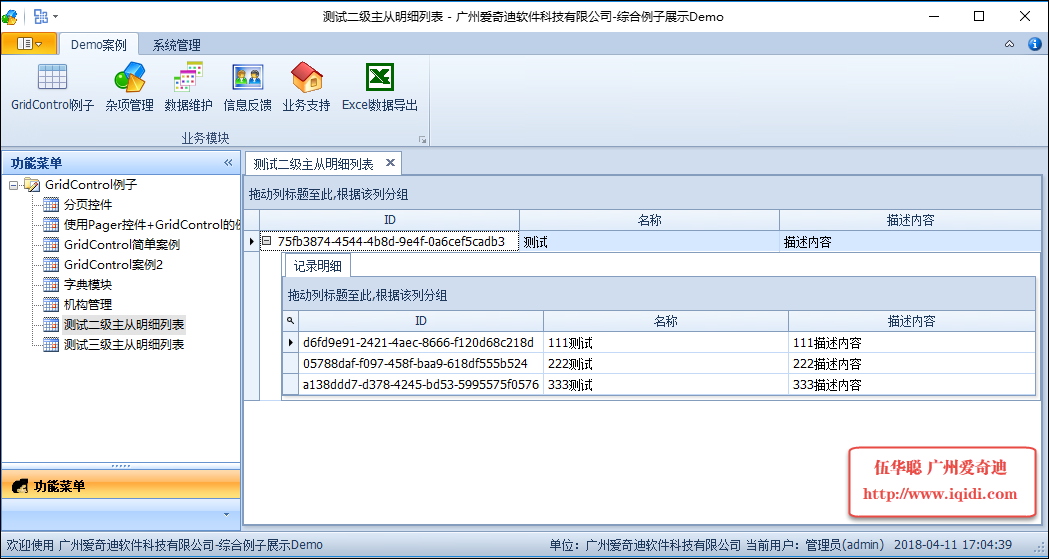Open GridControl案例2 tree item
Image resolution: width=1049 pixels, height=559 pixels.
[113, 265]
